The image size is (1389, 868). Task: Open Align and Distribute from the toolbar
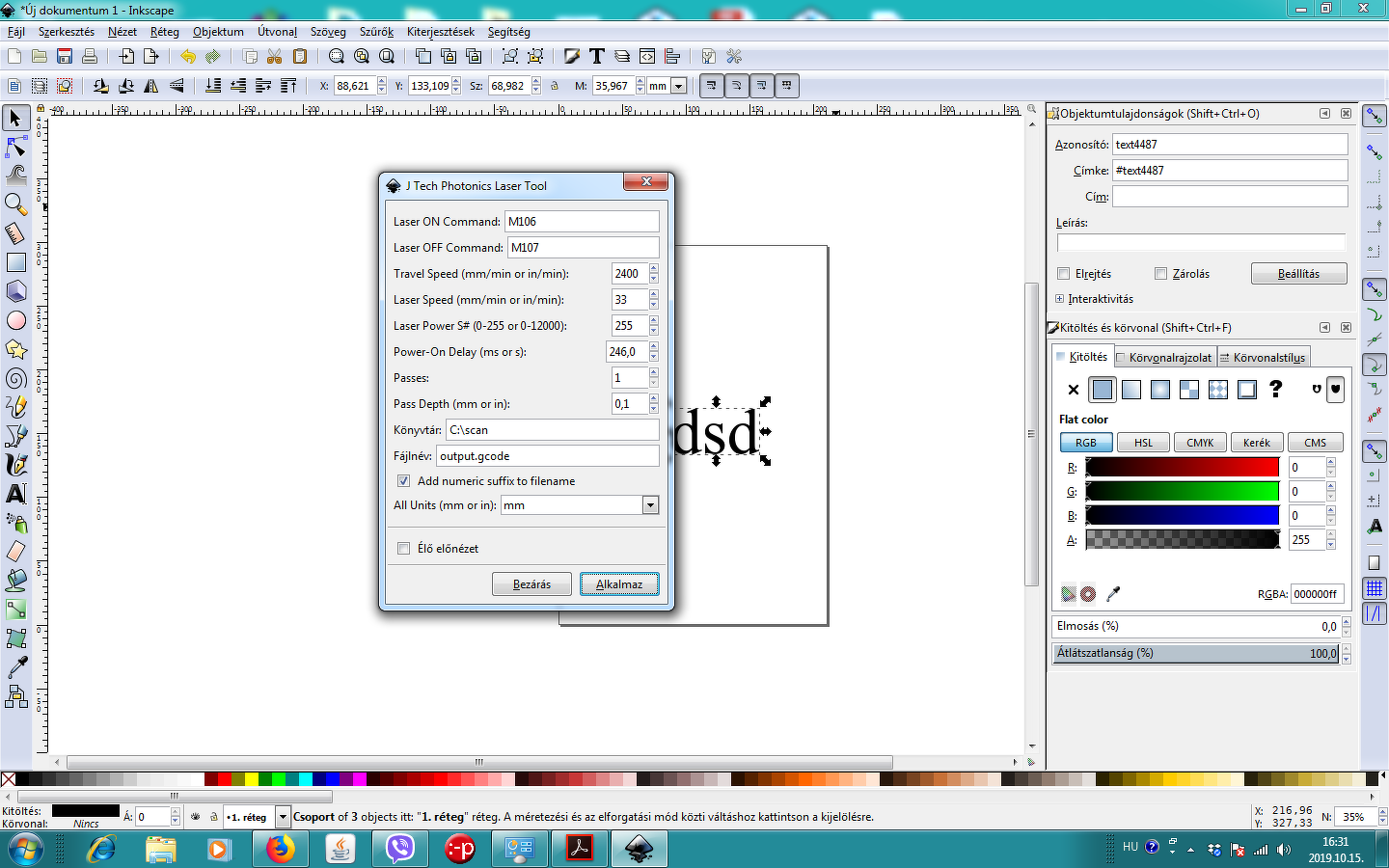(x=672, y=57)
